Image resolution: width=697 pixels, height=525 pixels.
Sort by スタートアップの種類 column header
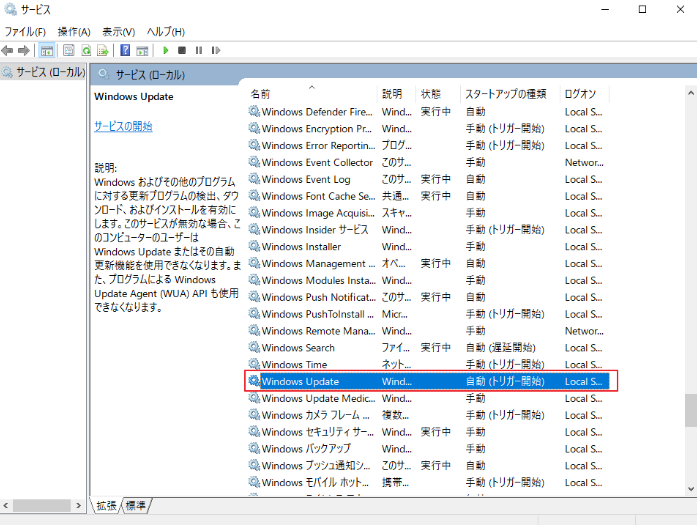click(x=510, y=94)
